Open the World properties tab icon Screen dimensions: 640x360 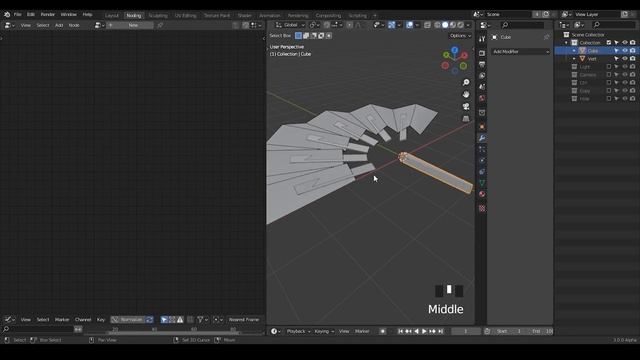(x=482, y=98)
